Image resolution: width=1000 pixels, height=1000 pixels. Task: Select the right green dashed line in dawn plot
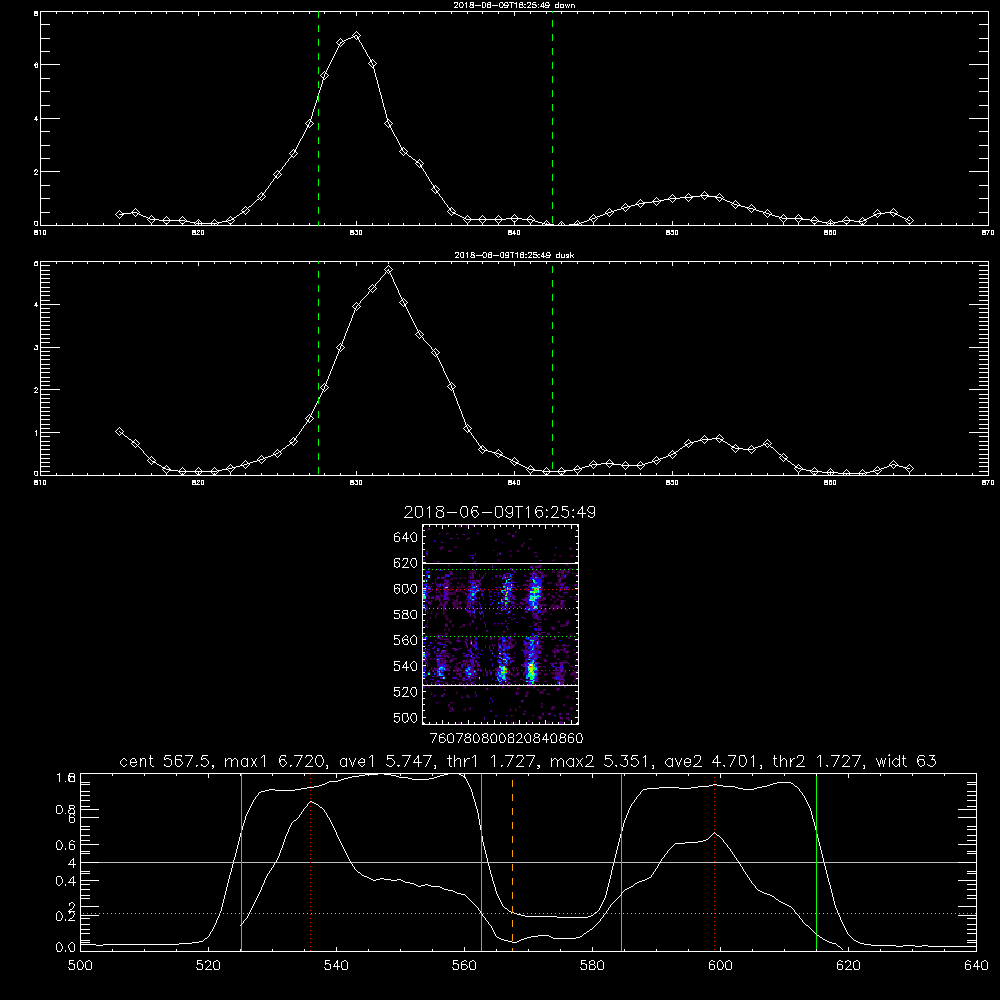click(552, 119)
